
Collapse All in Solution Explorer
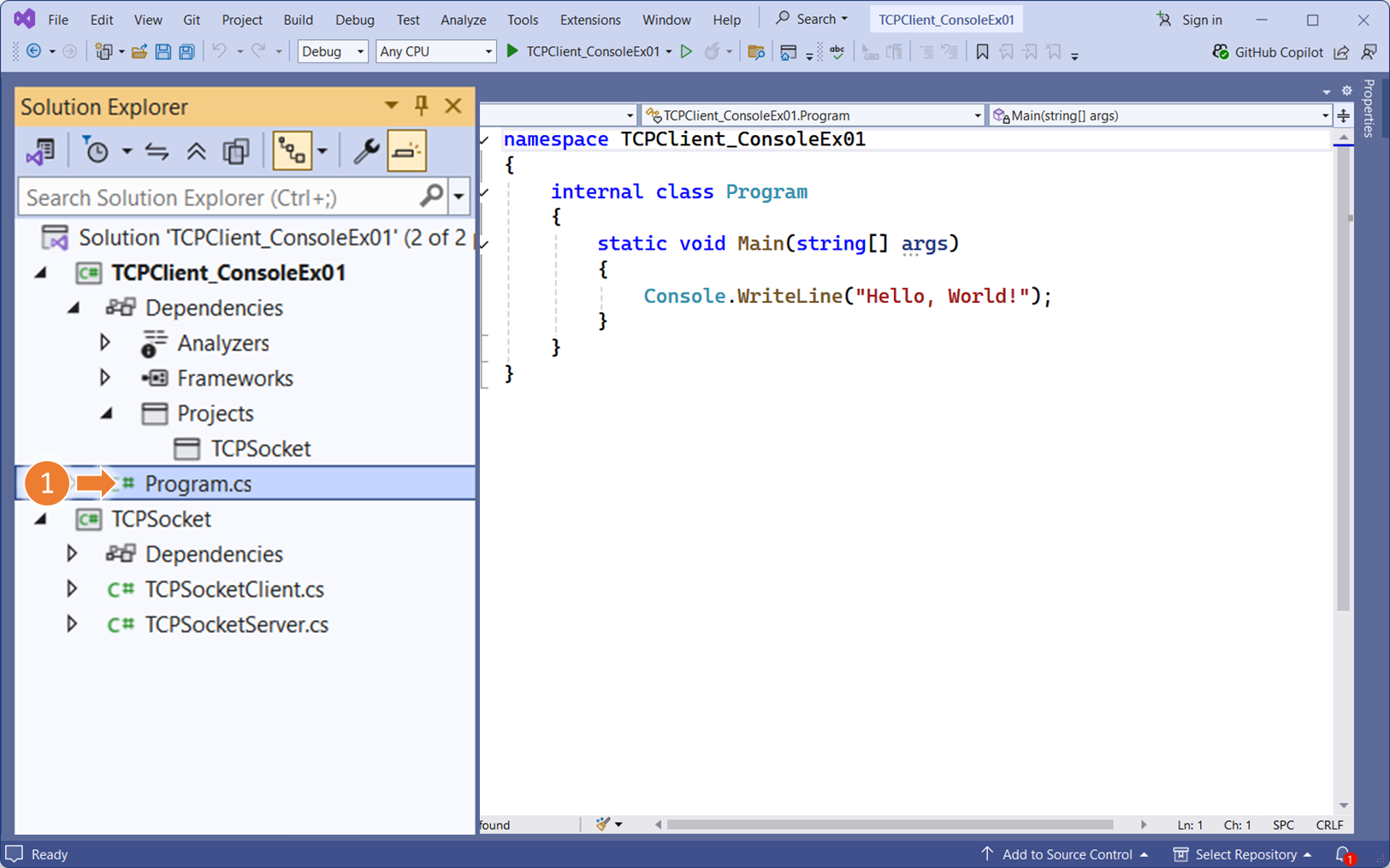197,151
